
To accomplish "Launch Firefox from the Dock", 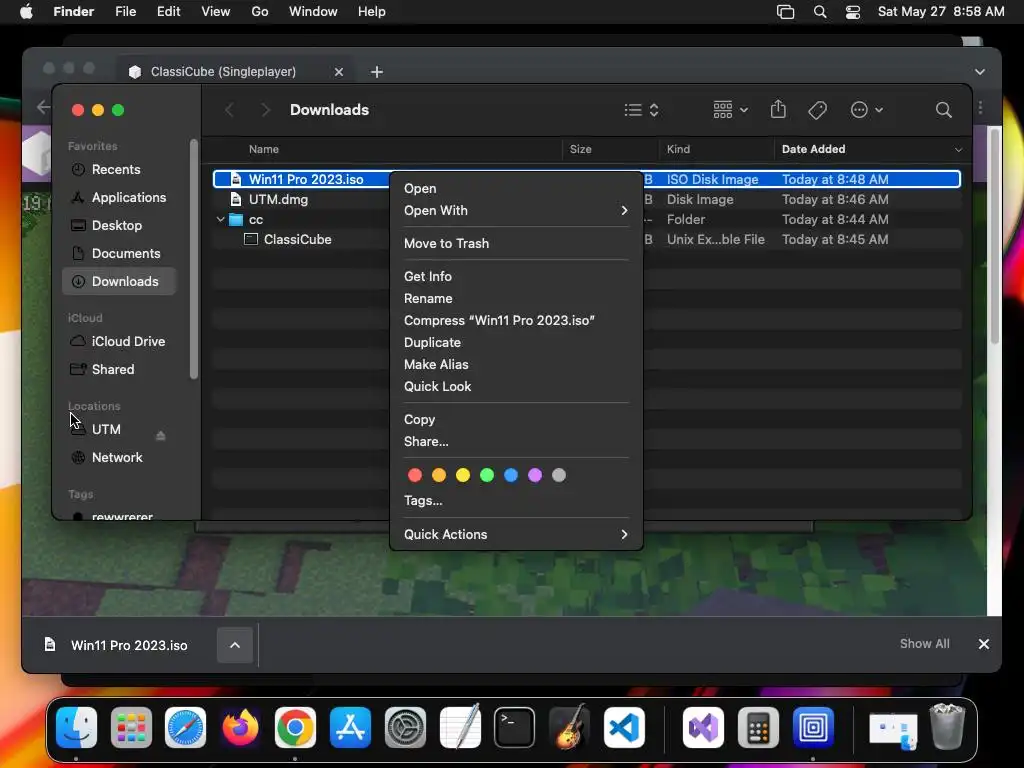I will (240, 727).
